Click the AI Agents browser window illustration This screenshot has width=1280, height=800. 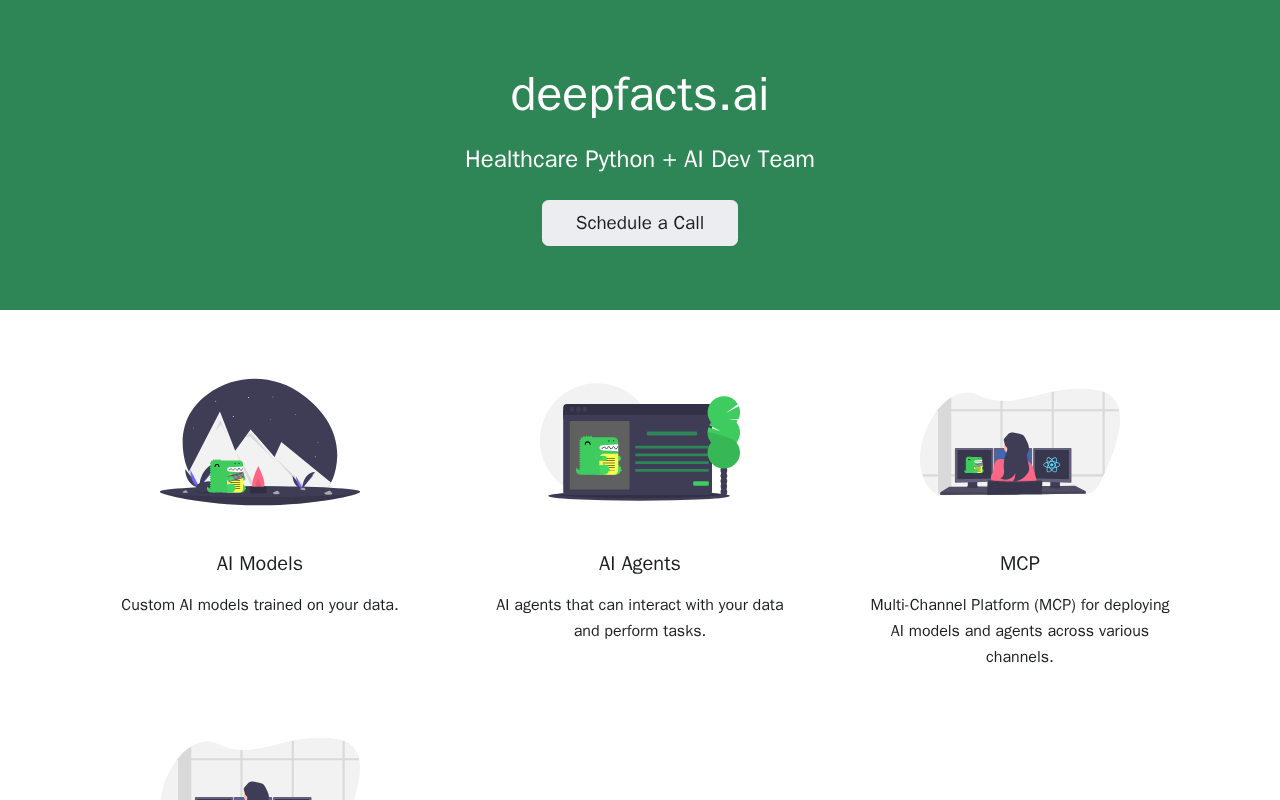click(640, 442)
